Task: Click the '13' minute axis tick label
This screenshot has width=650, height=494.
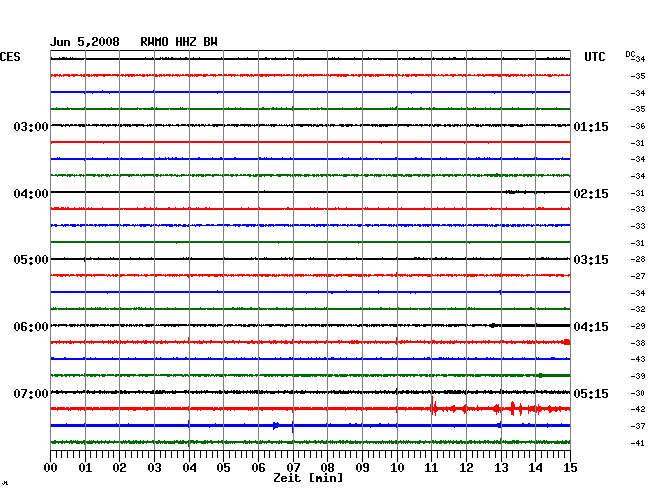Action: [501, 468]
